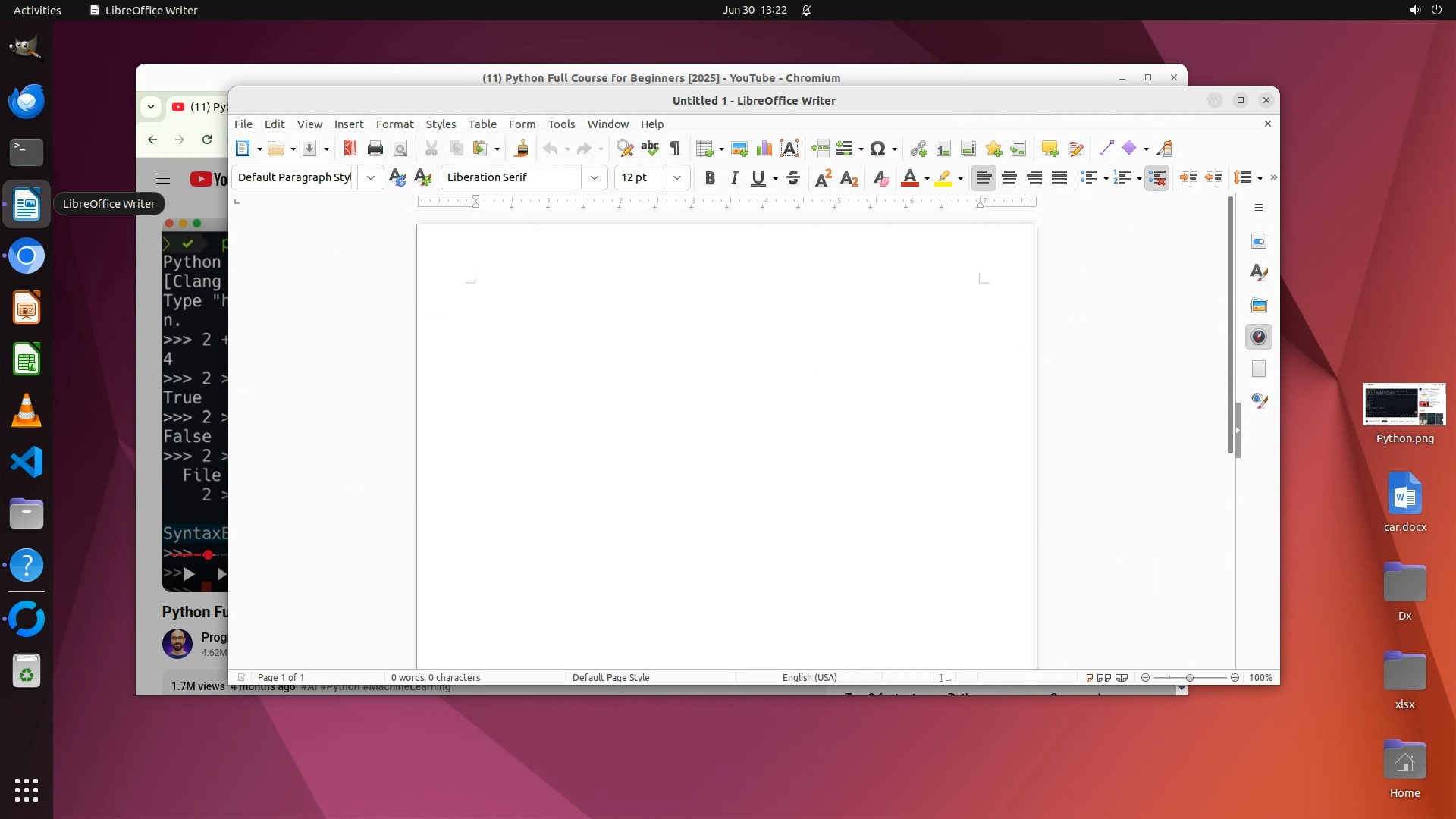Viewport: 1456px width, 819px height.
Task: Click the Export as PDF icon
Action: coord(350,149)
